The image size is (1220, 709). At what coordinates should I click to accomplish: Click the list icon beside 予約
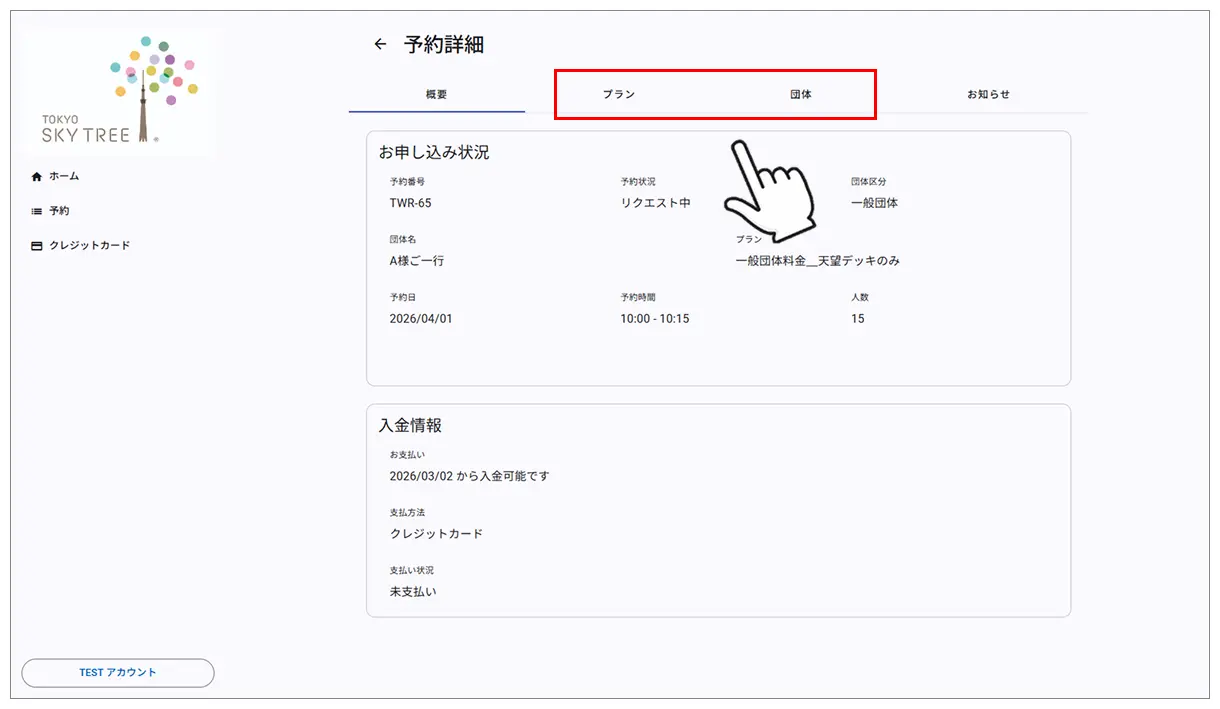pos(35,210)
